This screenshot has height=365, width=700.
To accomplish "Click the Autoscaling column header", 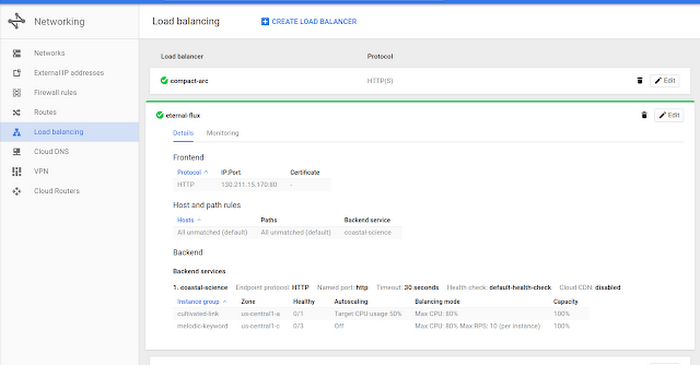I will tap(351, 302).
